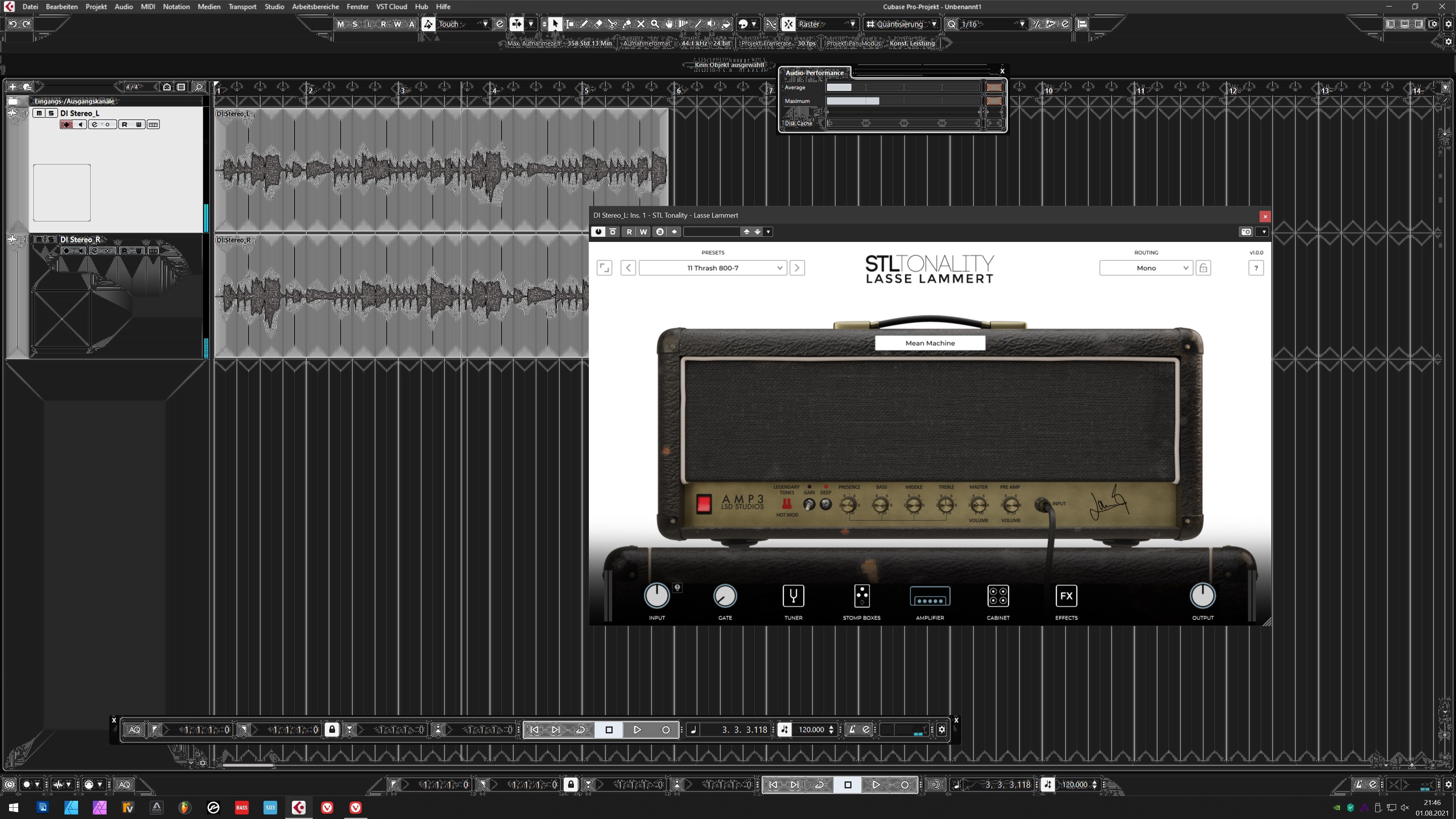The image size is (1456, 819).
Task: Open the Transport menu
Action: coord(242,7)
